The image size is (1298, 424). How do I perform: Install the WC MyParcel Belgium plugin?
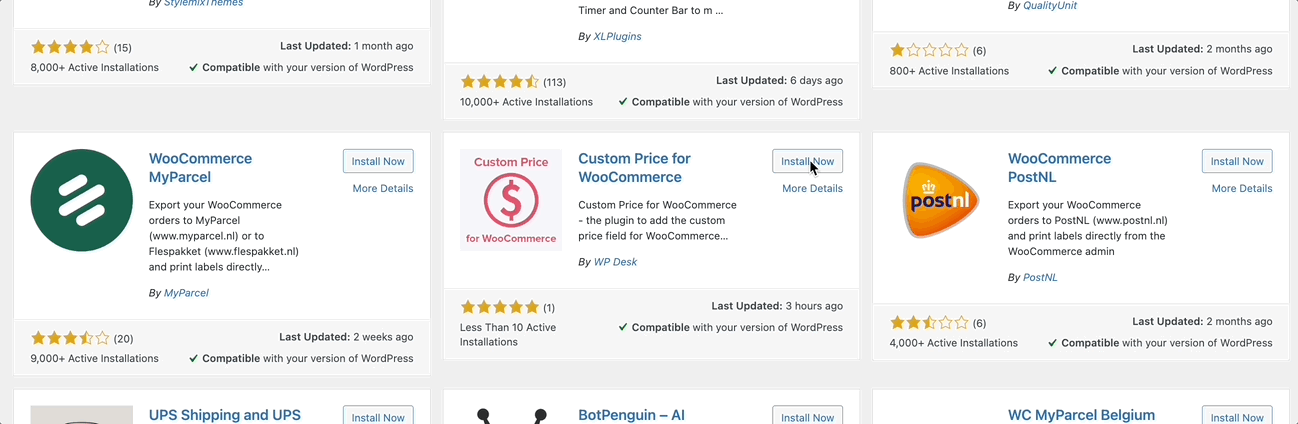pyautogui.click(x=1237, y=415)
